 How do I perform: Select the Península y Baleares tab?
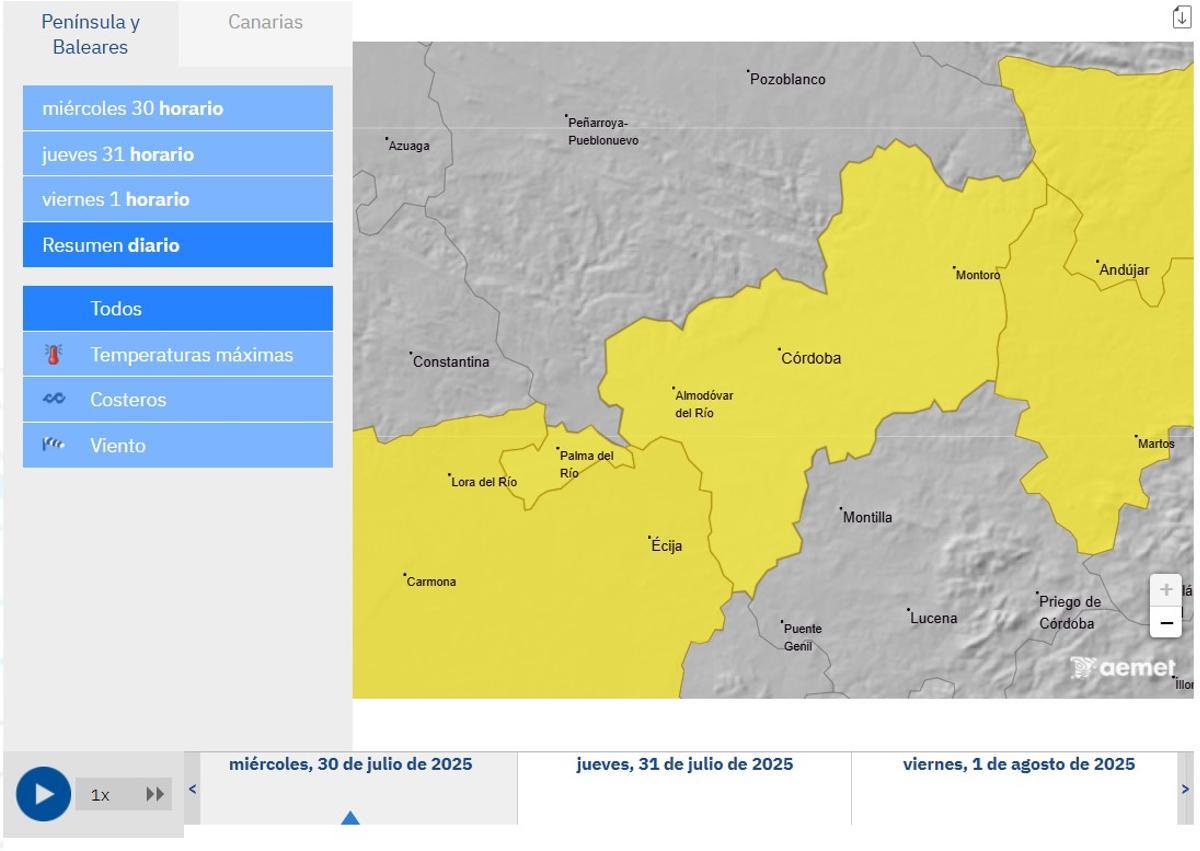[90, 34]
